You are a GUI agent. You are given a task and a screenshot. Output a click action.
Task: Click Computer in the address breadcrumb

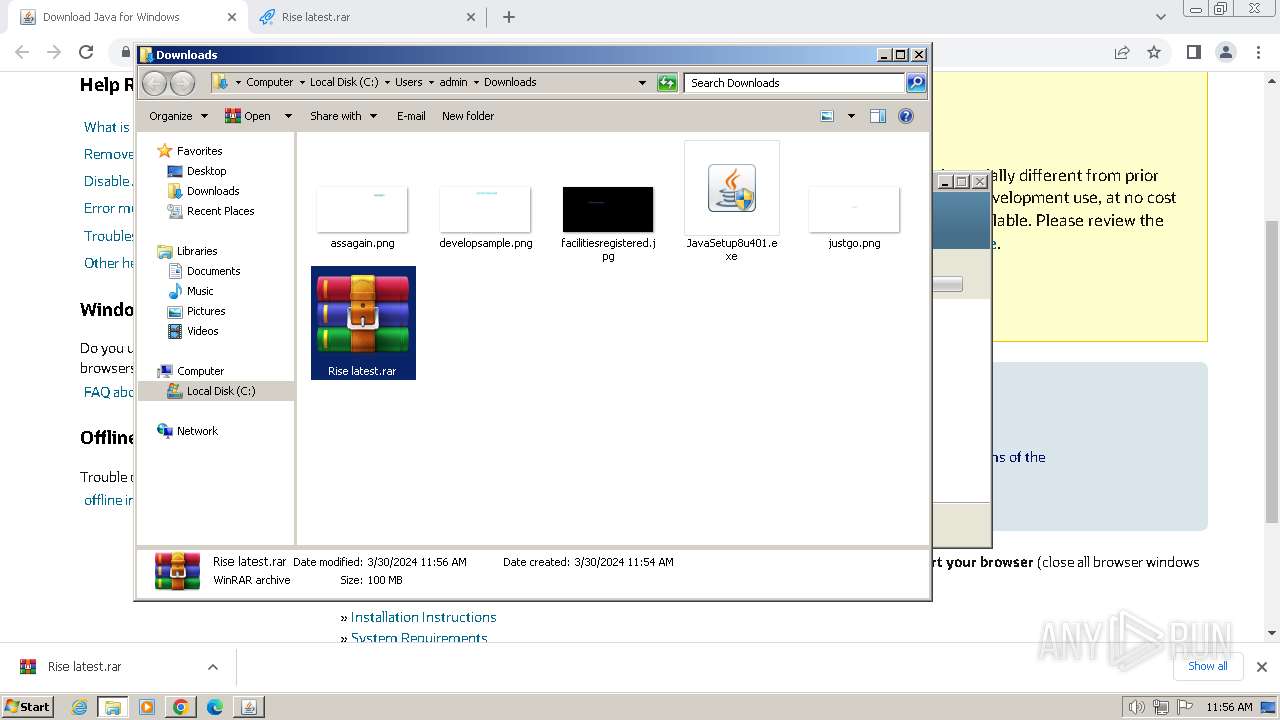coord(269,83)
